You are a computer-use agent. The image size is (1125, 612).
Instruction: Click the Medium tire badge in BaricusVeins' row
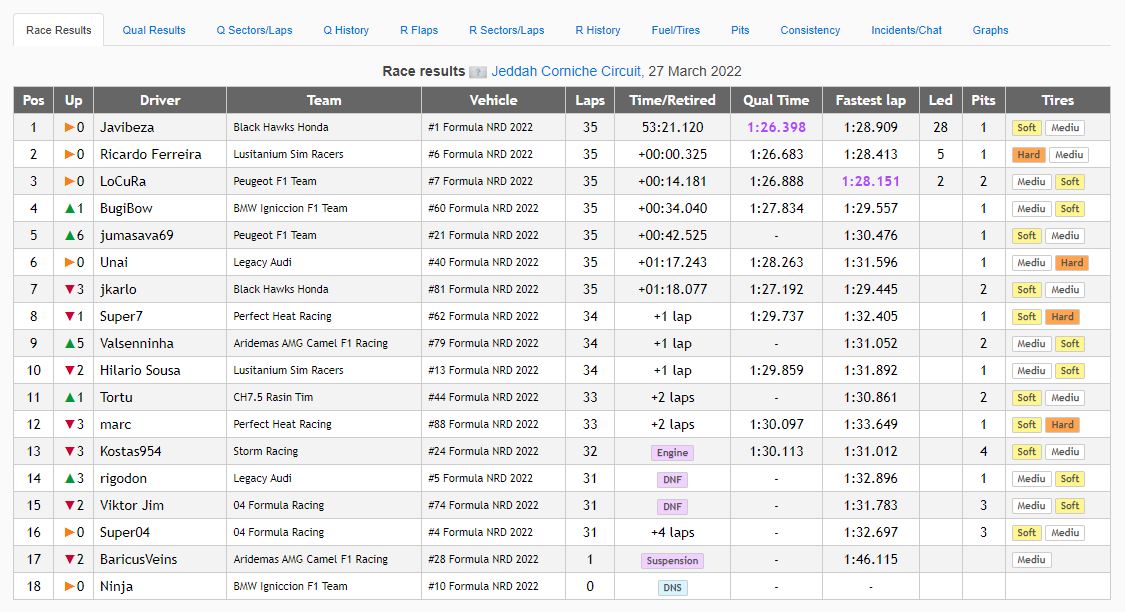coord(1031,560)
